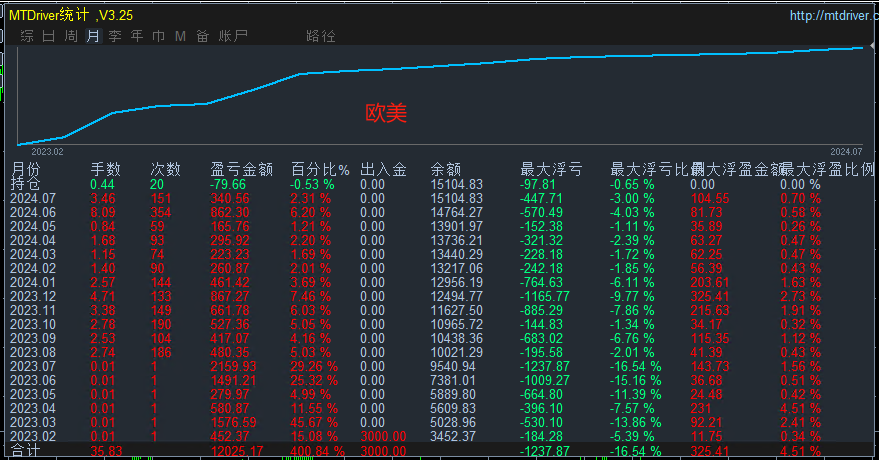
Task: Open the 账户 account tab
Action: click(x=233, y=36)
